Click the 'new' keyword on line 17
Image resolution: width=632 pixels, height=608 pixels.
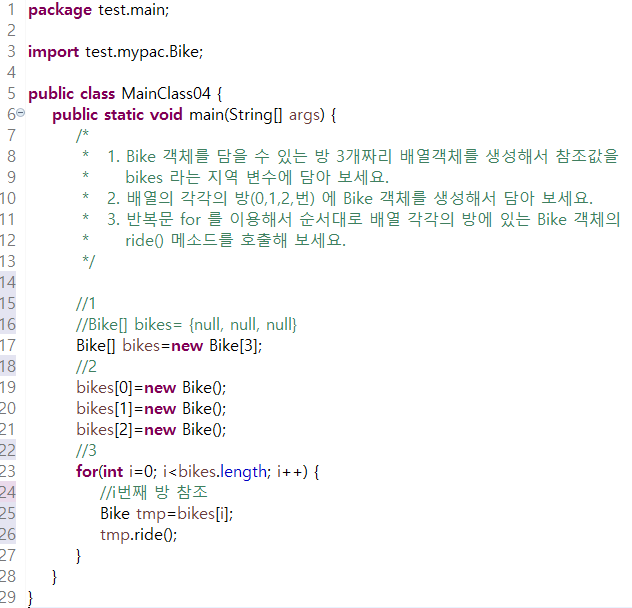[x=187, y=346]
